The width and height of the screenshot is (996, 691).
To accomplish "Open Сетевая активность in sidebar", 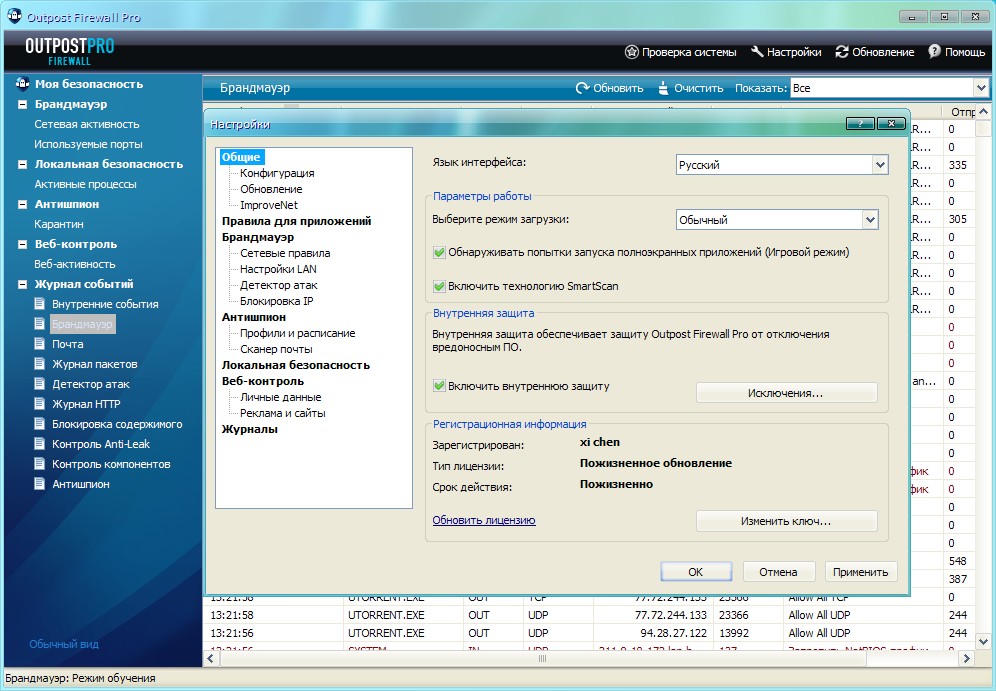I will pyautogui.click(x=86, y=124).
